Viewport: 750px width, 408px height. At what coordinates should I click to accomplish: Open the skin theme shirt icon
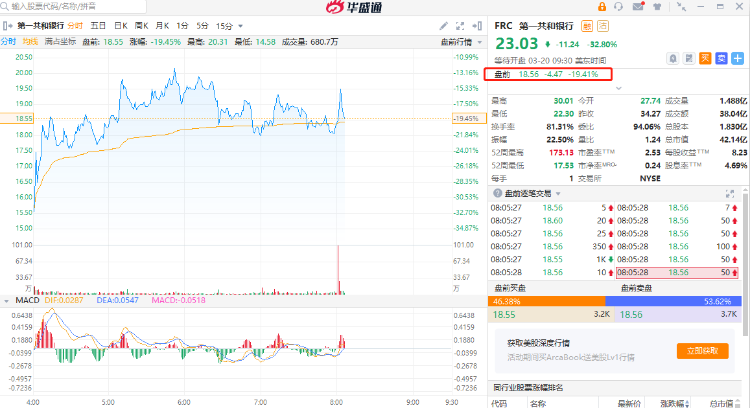(x=657, y=7)
